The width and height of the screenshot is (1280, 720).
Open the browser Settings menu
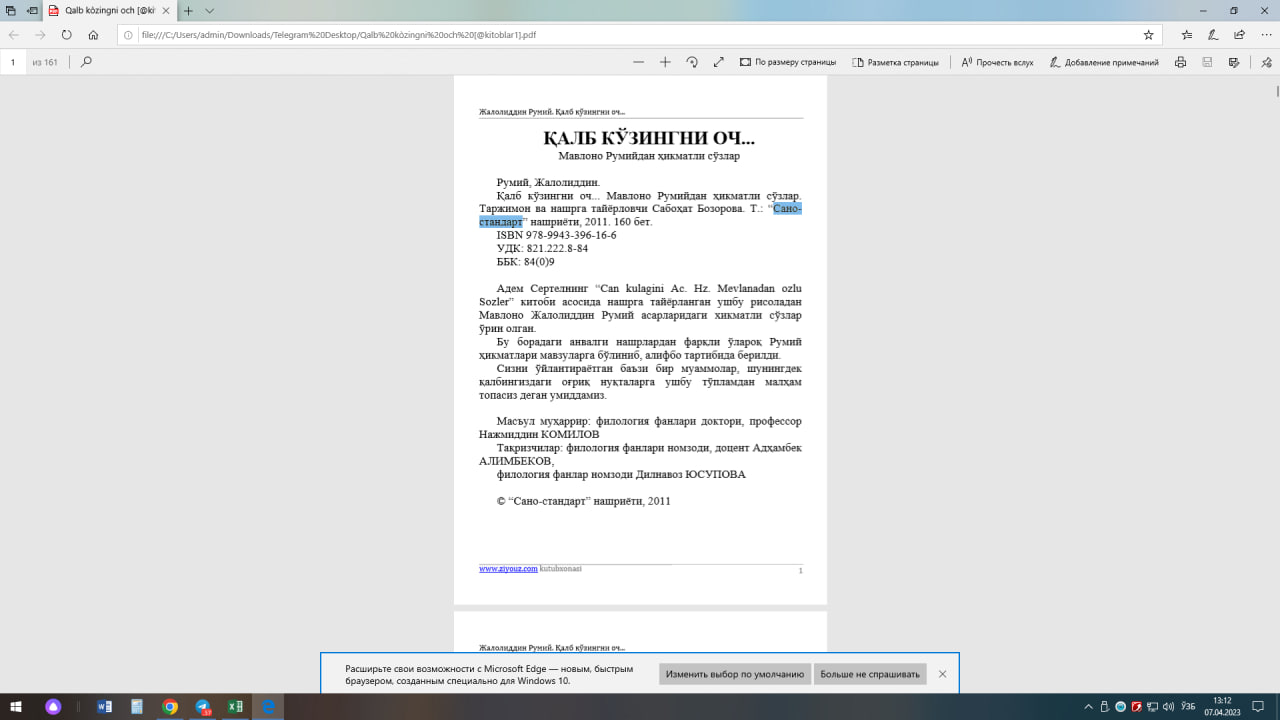[x=1268, y=33]
